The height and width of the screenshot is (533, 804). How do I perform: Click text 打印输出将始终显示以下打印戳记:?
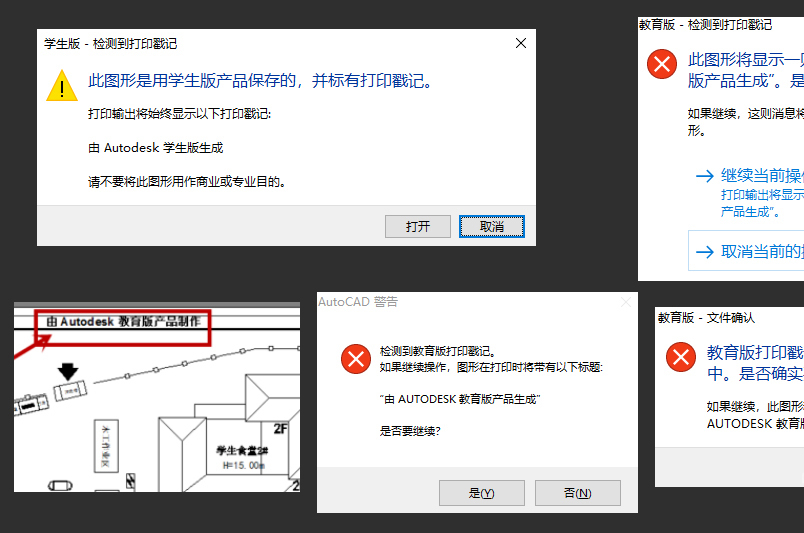coord(179,113)
